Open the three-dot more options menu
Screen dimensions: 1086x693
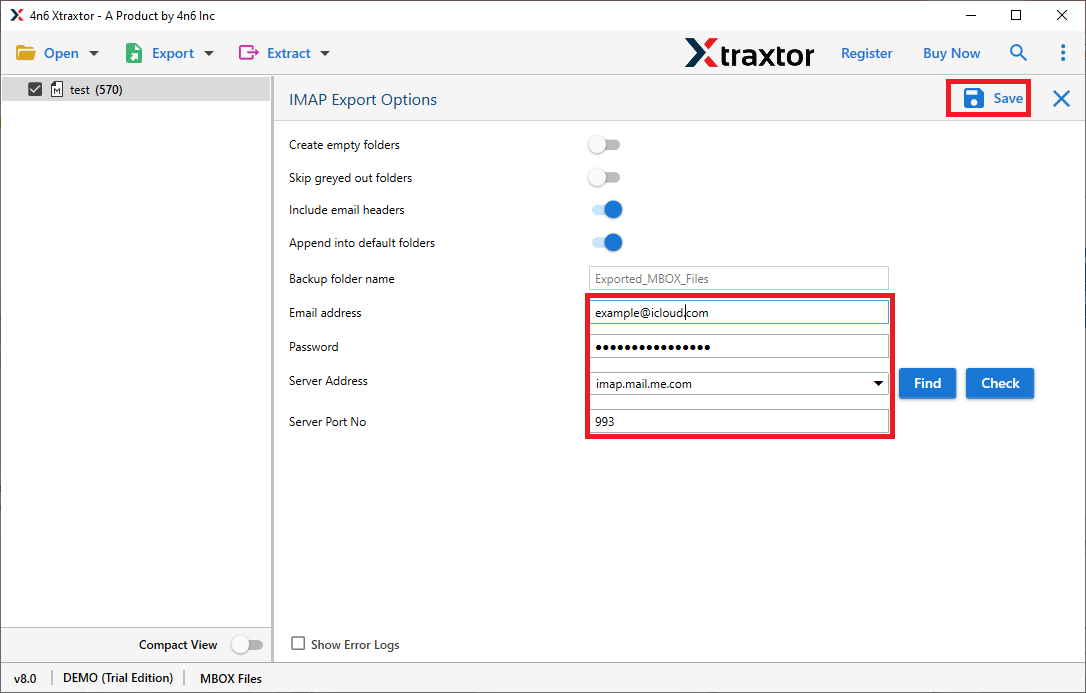[1062, 53]
